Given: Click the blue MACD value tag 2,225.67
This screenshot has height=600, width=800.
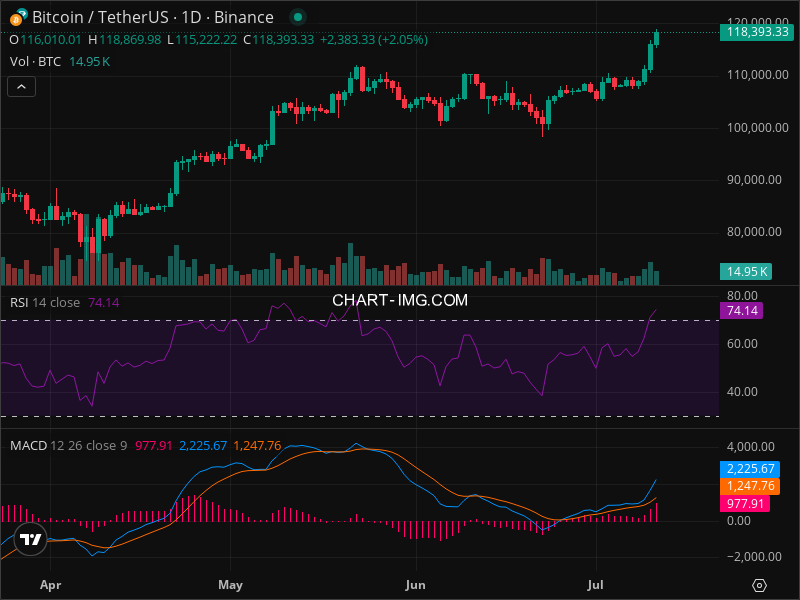Looking at the screenshot, I should click(x=750, y=469).
